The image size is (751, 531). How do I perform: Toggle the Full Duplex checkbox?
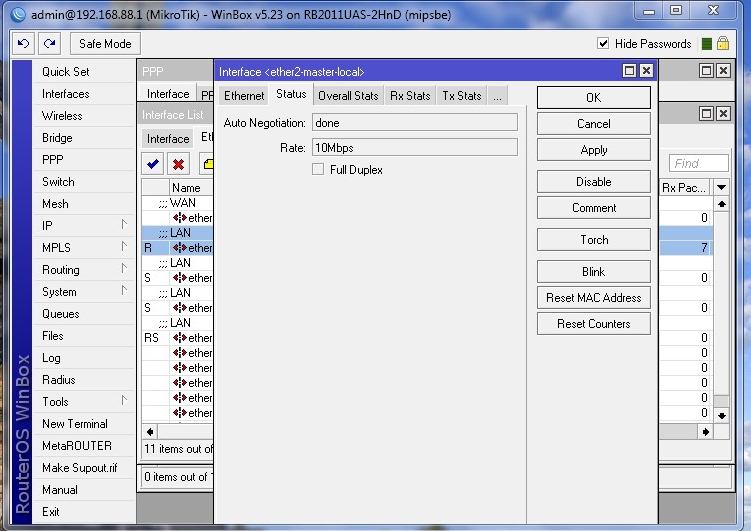tap(318, 169)
